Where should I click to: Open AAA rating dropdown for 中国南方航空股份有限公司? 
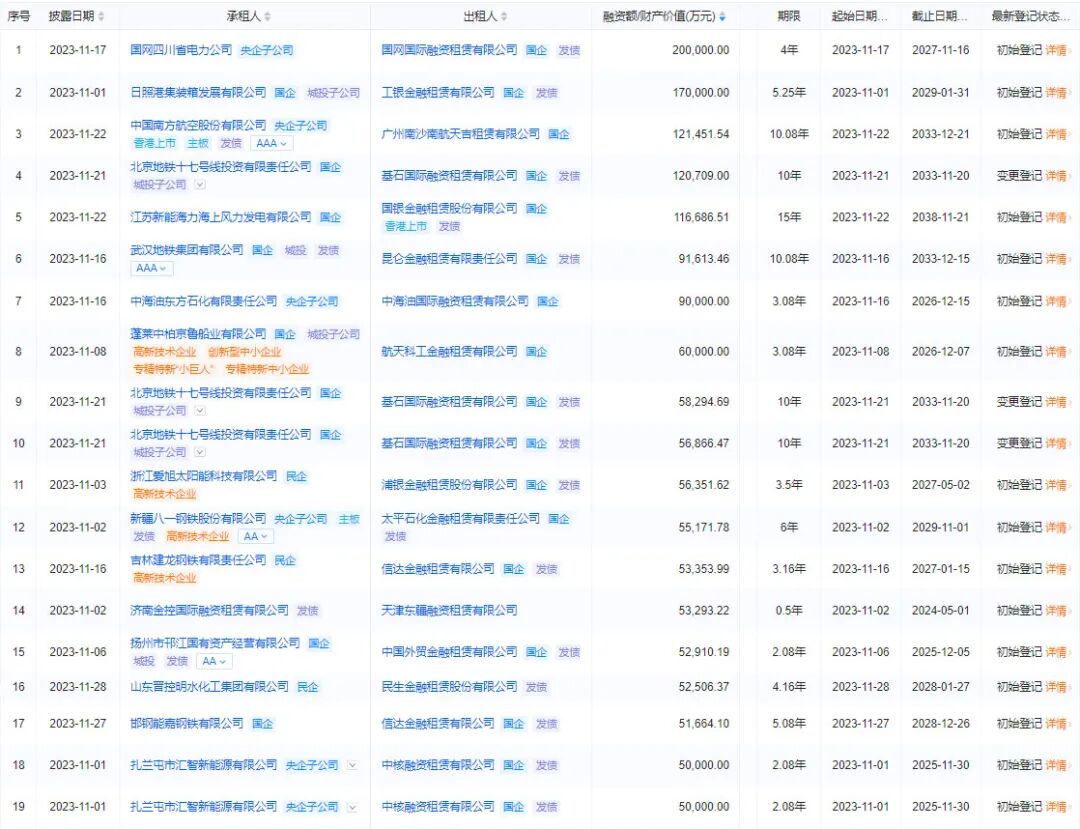click(271, 143)
